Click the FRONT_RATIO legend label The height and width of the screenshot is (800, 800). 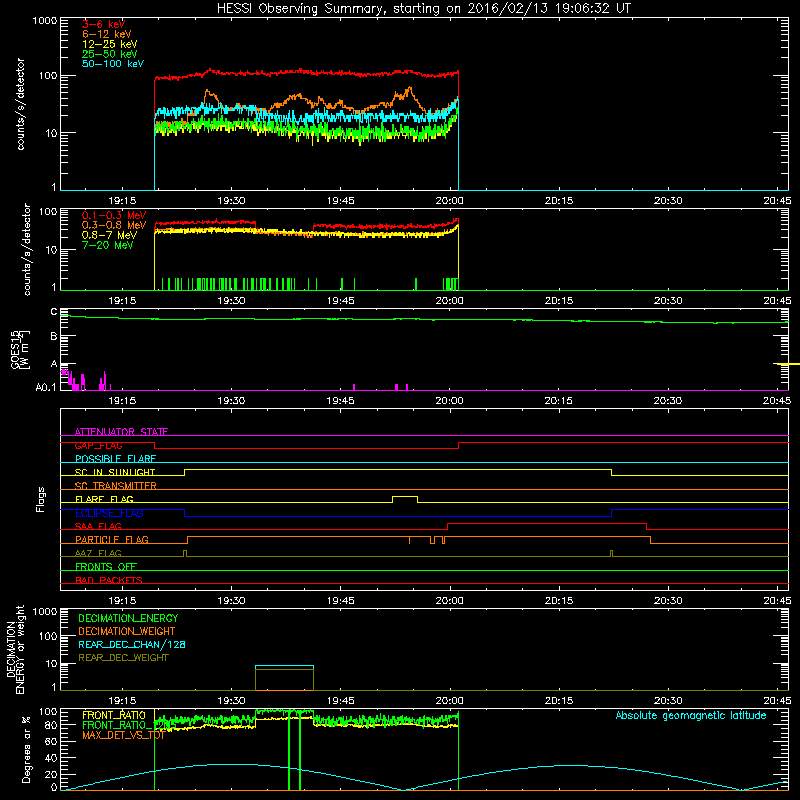click(114, 715)
